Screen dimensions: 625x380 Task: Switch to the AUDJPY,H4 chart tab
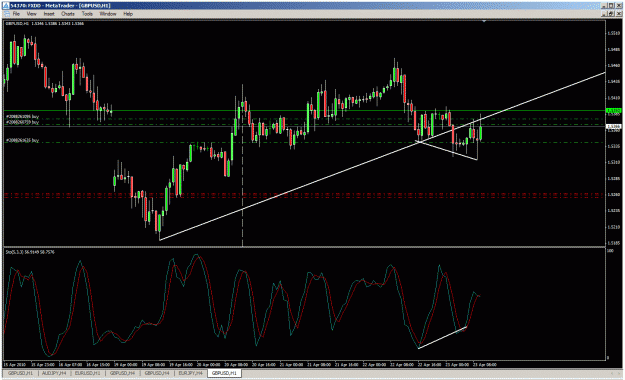click(54, 373)
